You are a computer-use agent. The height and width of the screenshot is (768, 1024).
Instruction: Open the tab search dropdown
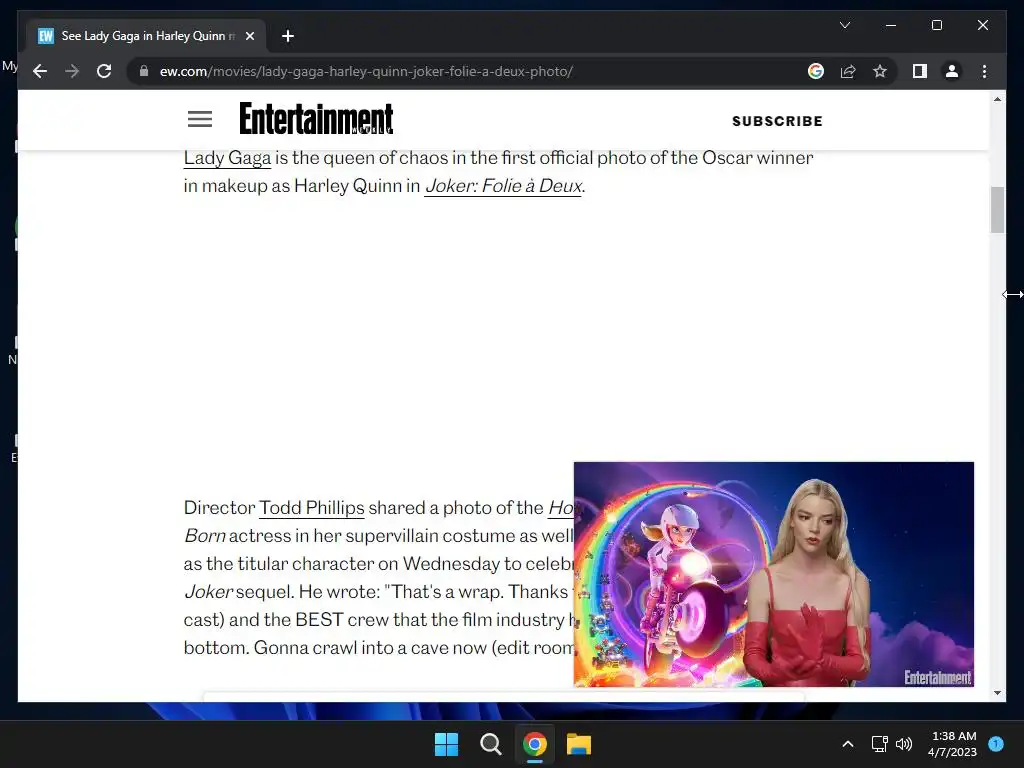844,25
